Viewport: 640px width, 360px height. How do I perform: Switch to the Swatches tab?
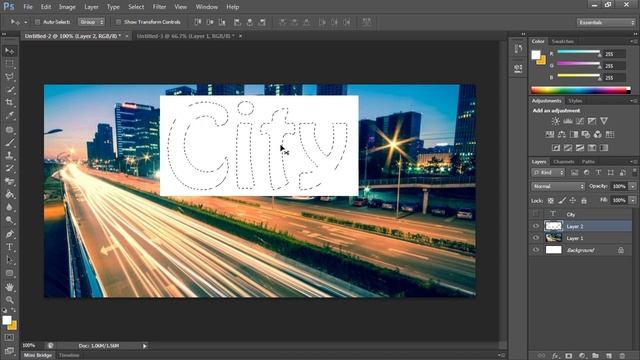coord(563,41)
